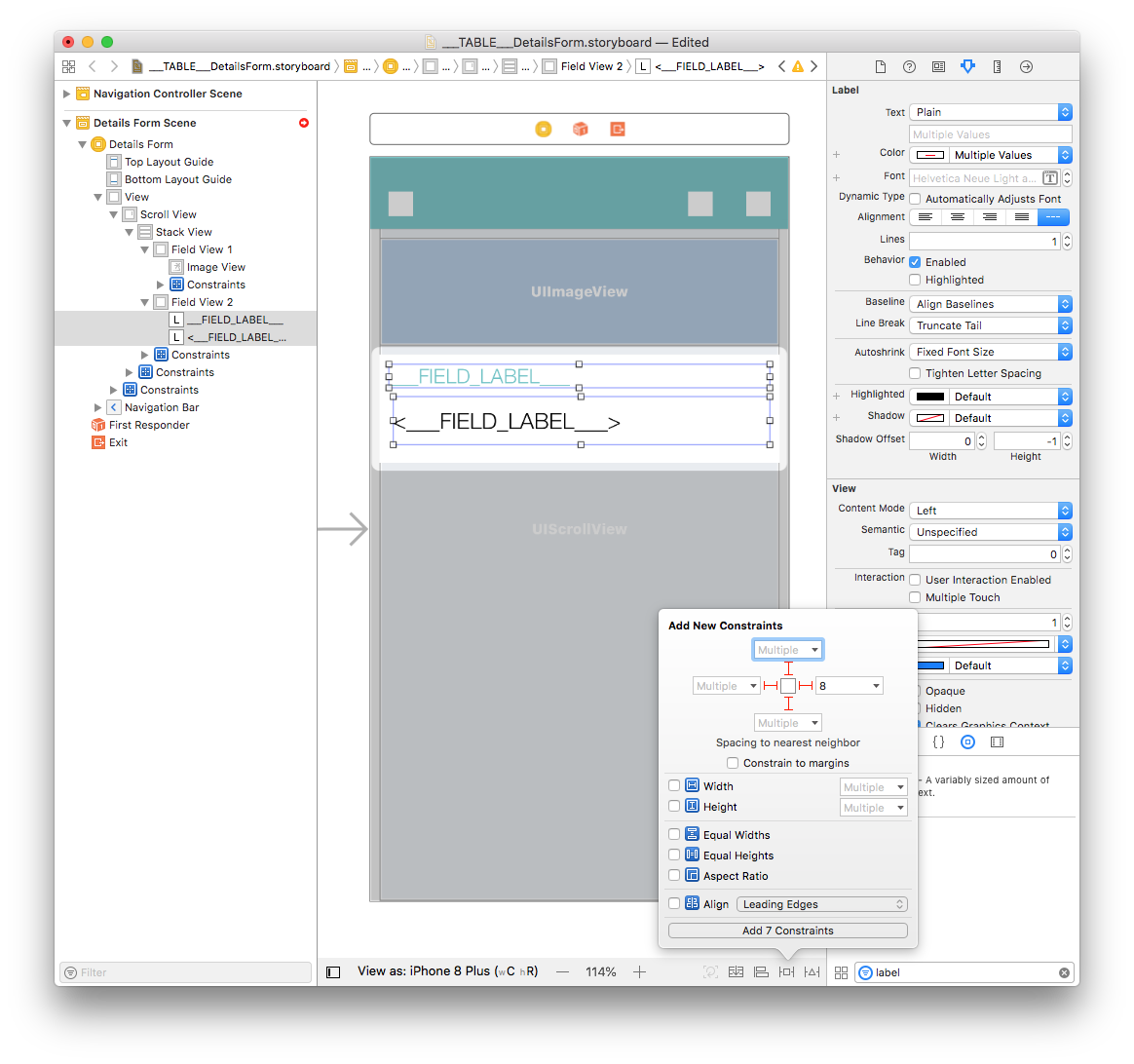1134x1064 pixels.
Task: Show the Media library tab
Action: pos(997,742)
